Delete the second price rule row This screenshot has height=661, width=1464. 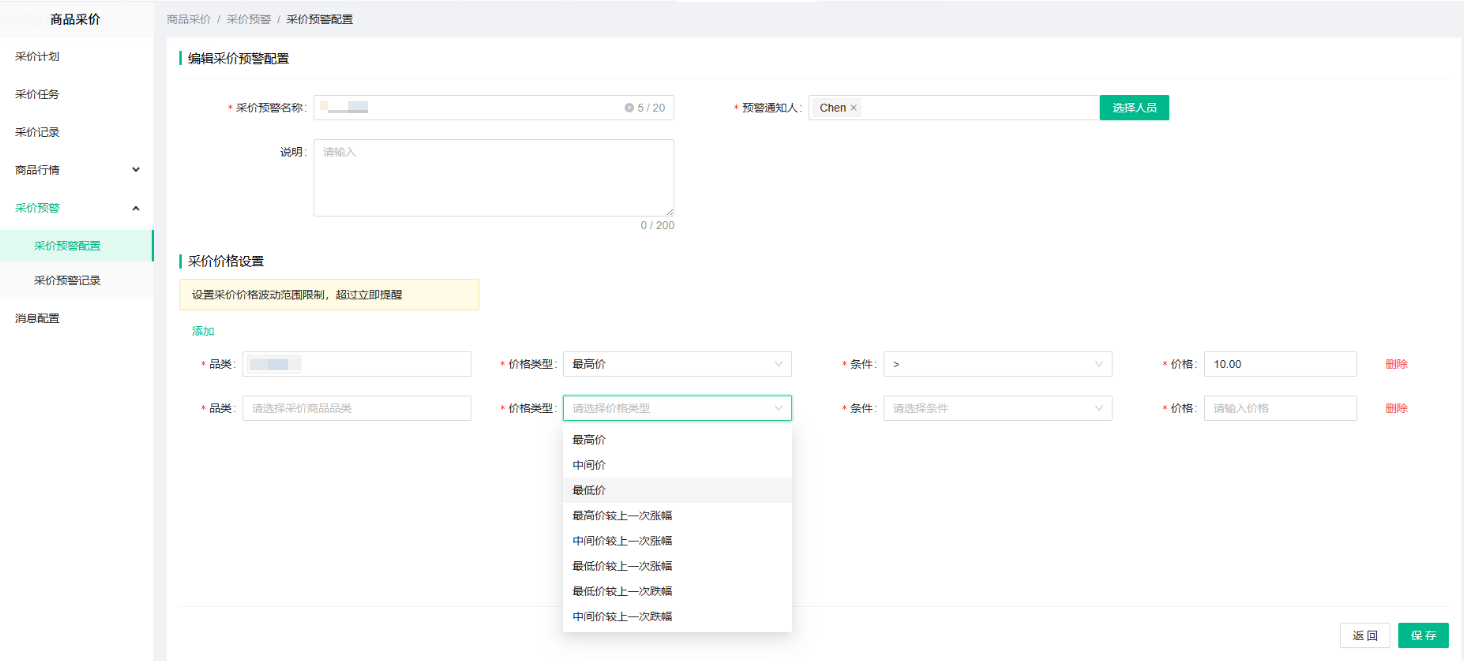point(1396,408)
